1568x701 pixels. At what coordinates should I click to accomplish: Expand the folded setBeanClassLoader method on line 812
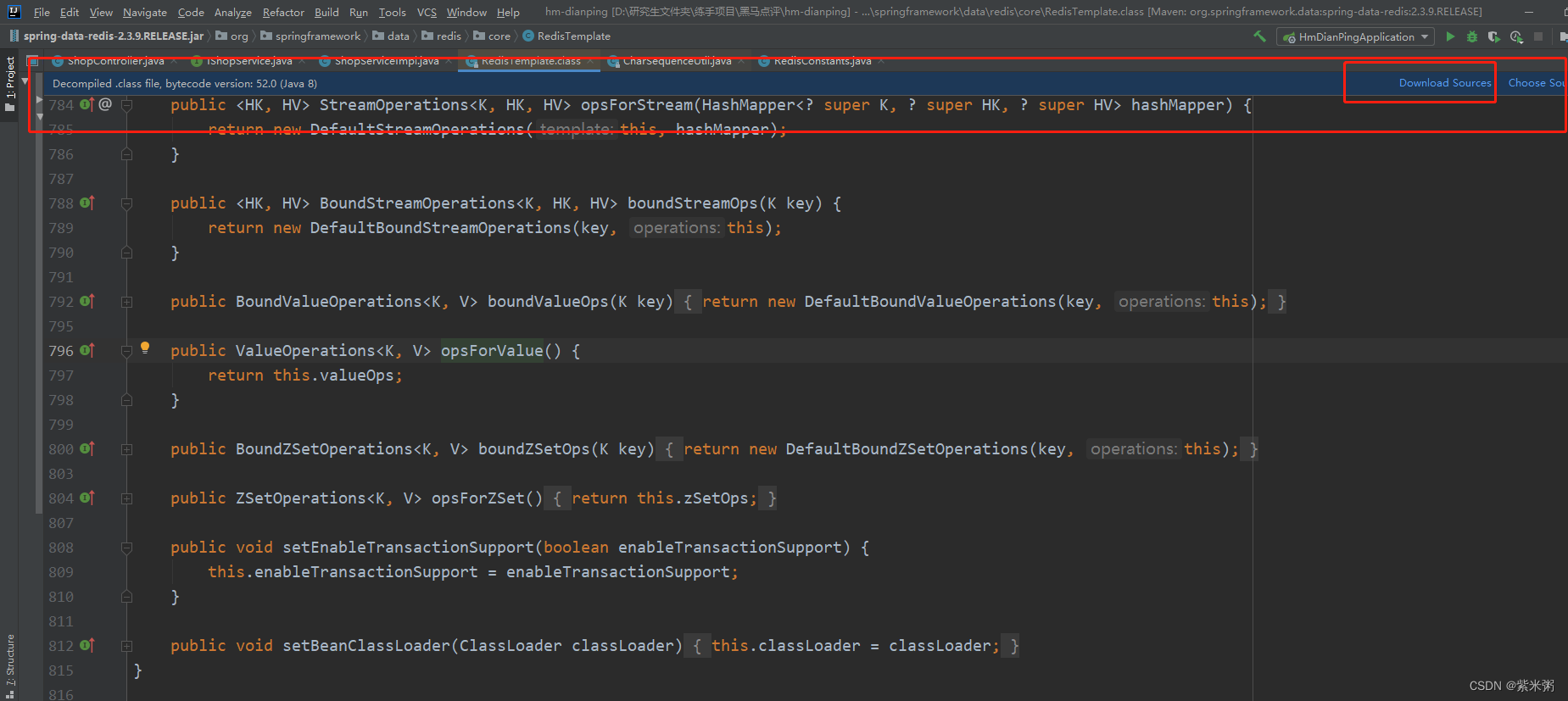[x=126, y=646]
